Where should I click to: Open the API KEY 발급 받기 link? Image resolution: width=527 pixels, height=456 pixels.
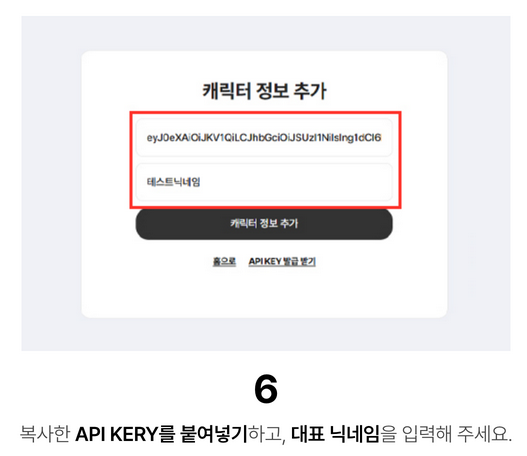click(x=282, y=261)
